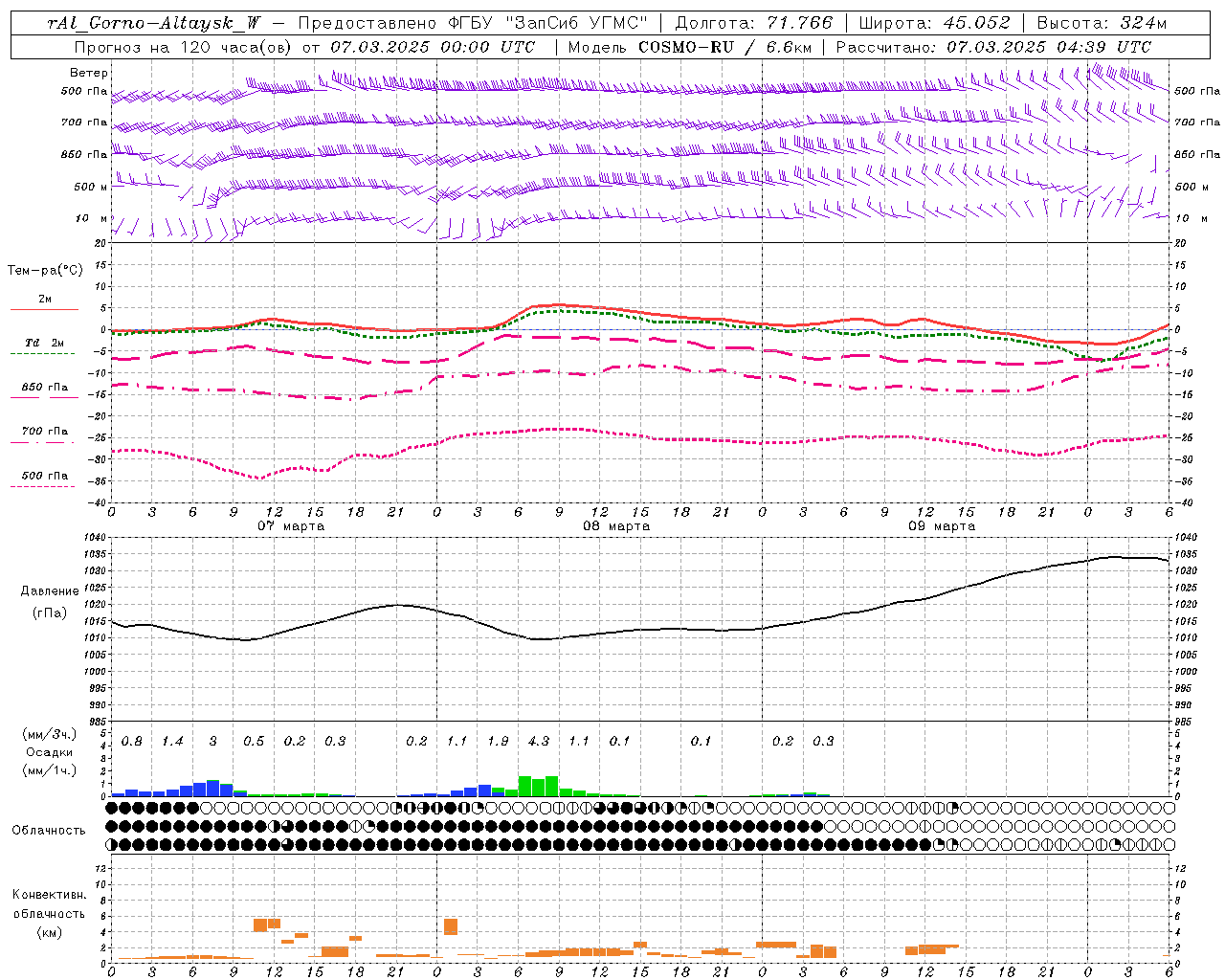Click the (мм/1ч.) unit label
This screenshot has height=980, width=1225.
click(50, 770)
